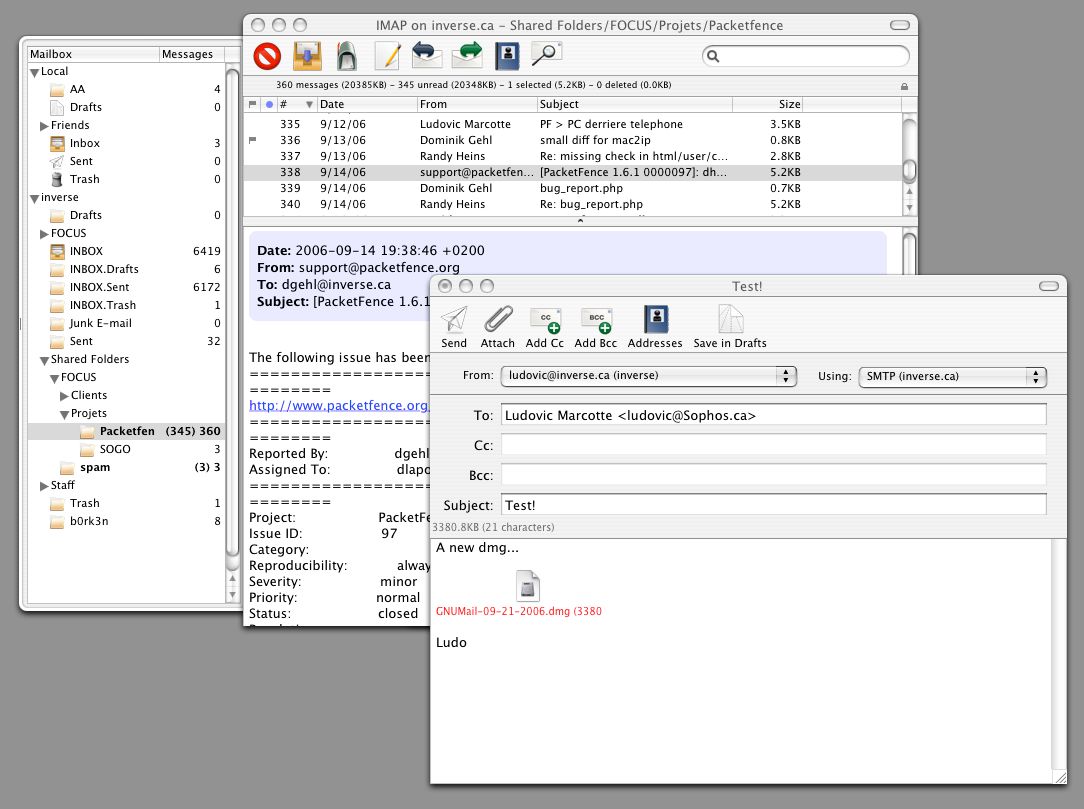Click the blue dot unread column header
The width and height of the screenshot is (1084, 809).
pyautogui.click(x=269, y=104)
